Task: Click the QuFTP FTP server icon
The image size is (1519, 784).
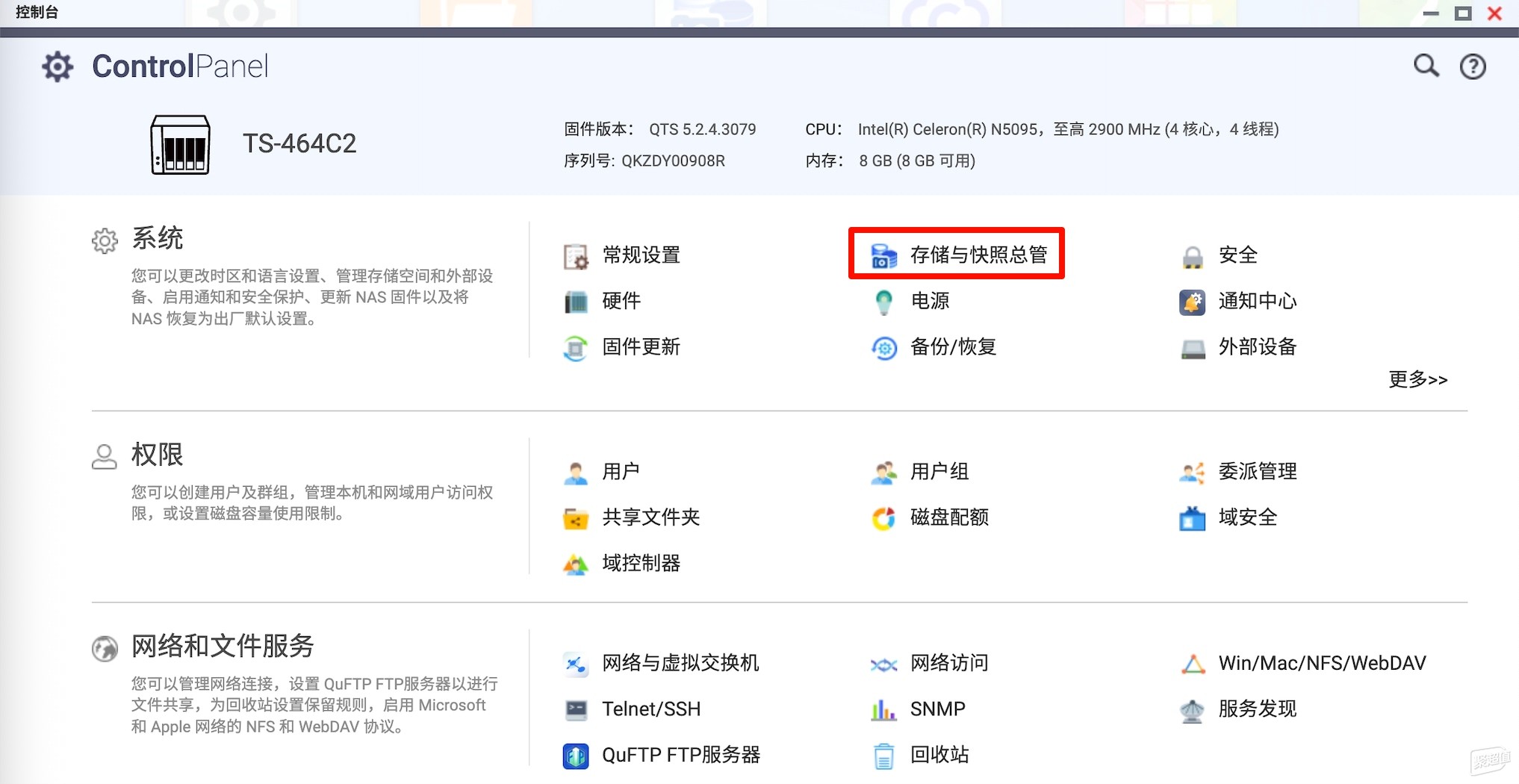Action: click(576, 756)
